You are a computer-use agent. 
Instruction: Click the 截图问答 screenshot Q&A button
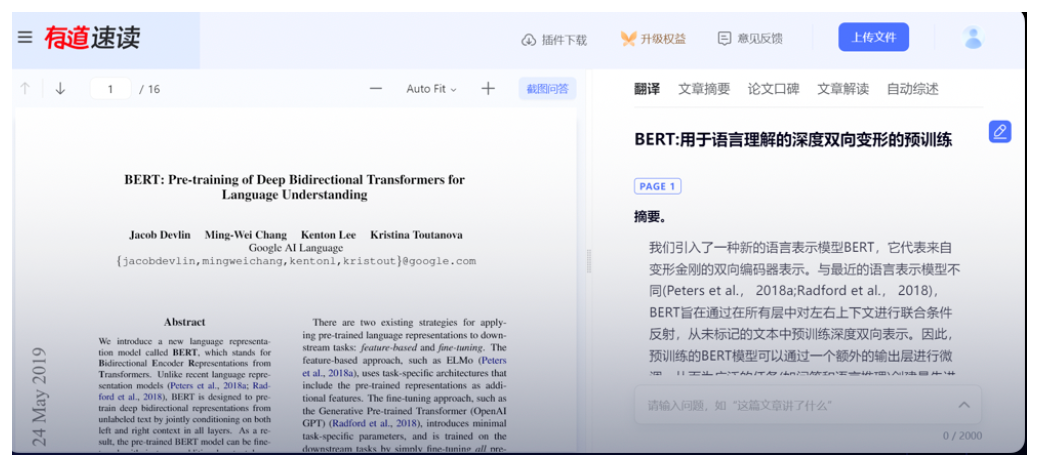click(x=547, y=88)
